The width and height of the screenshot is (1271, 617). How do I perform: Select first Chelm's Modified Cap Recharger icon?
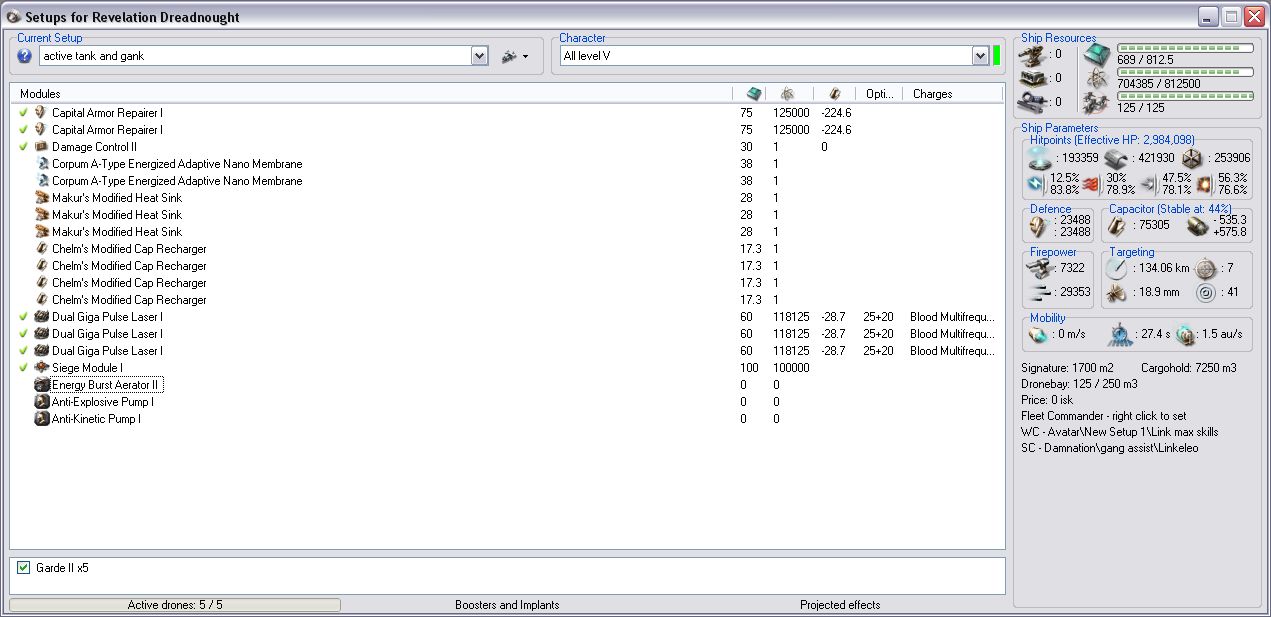tap(41, 249)
